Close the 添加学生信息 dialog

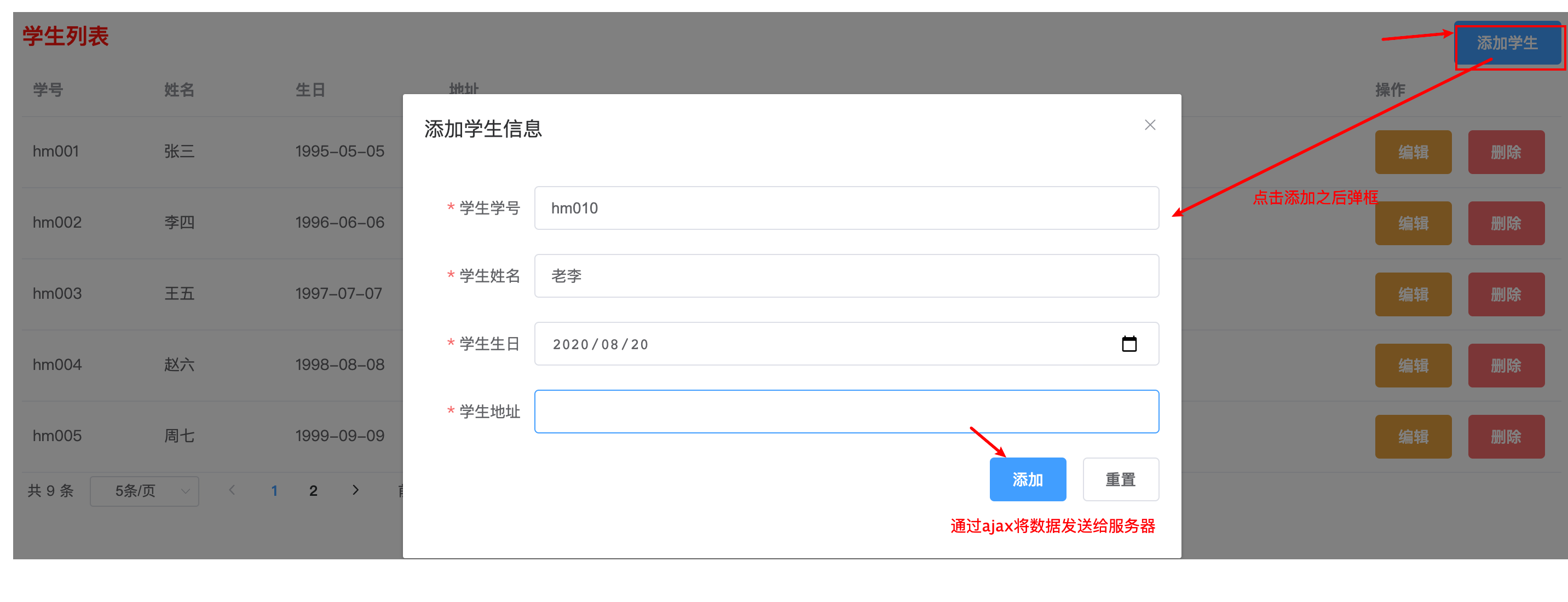coord(1149,125)
